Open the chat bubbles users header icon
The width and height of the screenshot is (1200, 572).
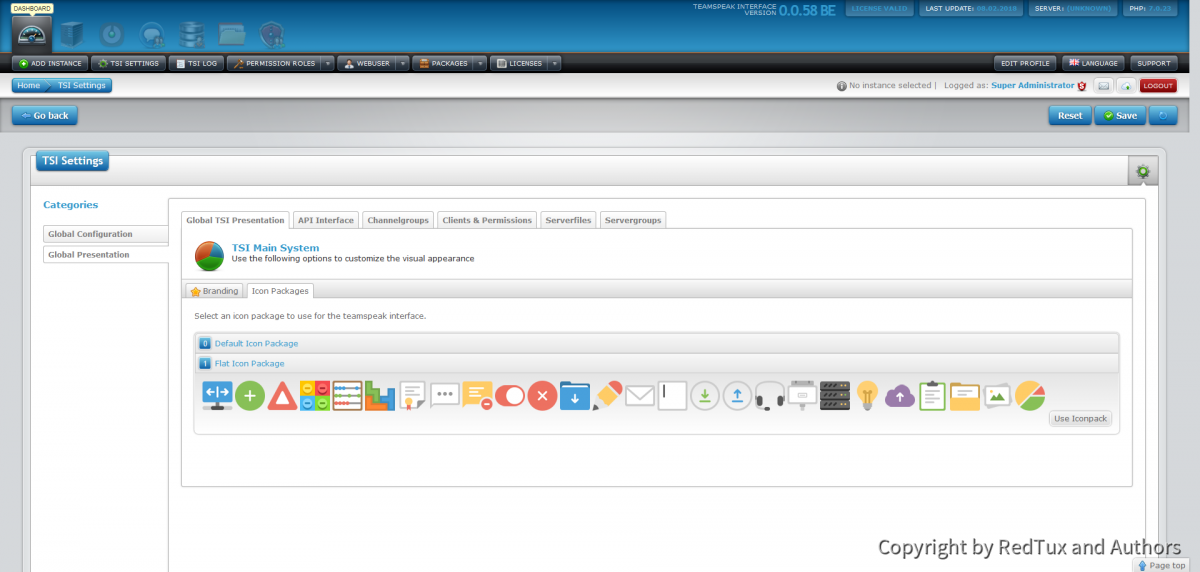[x=152, y=35]
